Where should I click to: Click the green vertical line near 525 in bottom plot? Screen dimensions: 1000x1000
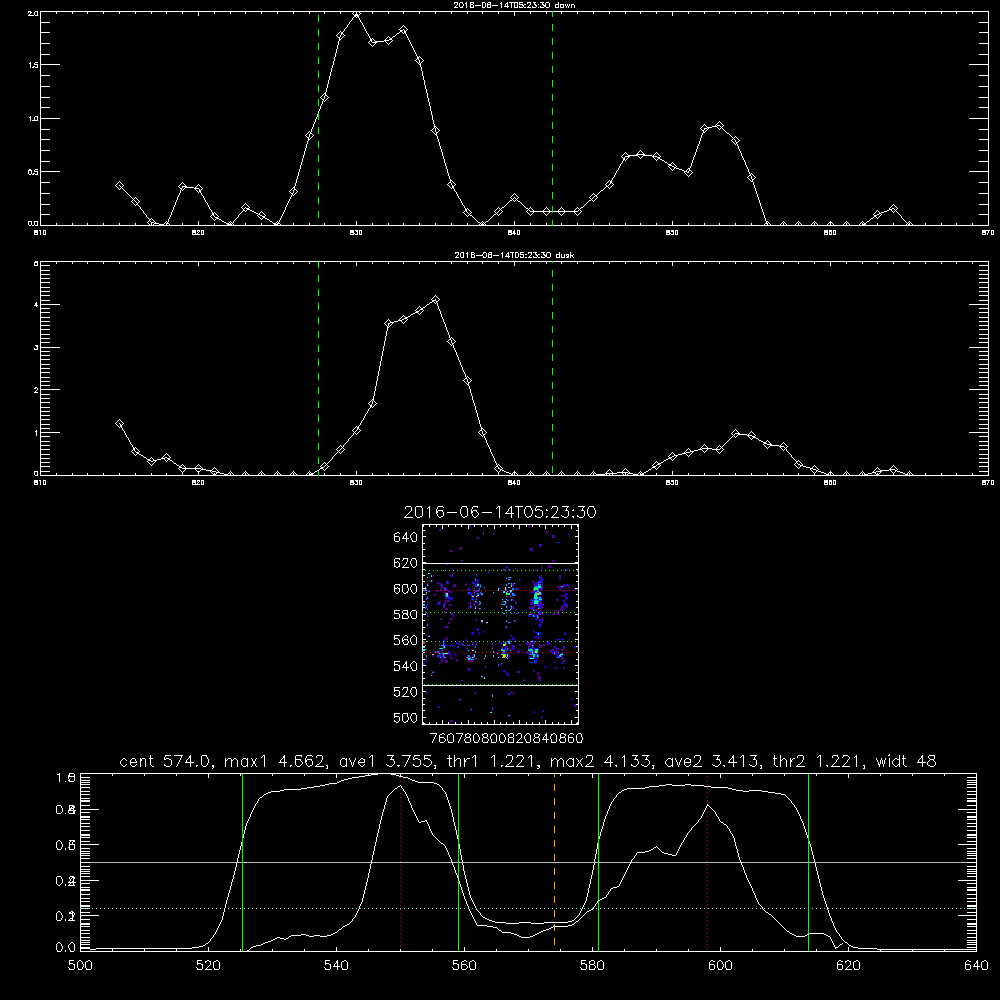[x=242, y=861]
